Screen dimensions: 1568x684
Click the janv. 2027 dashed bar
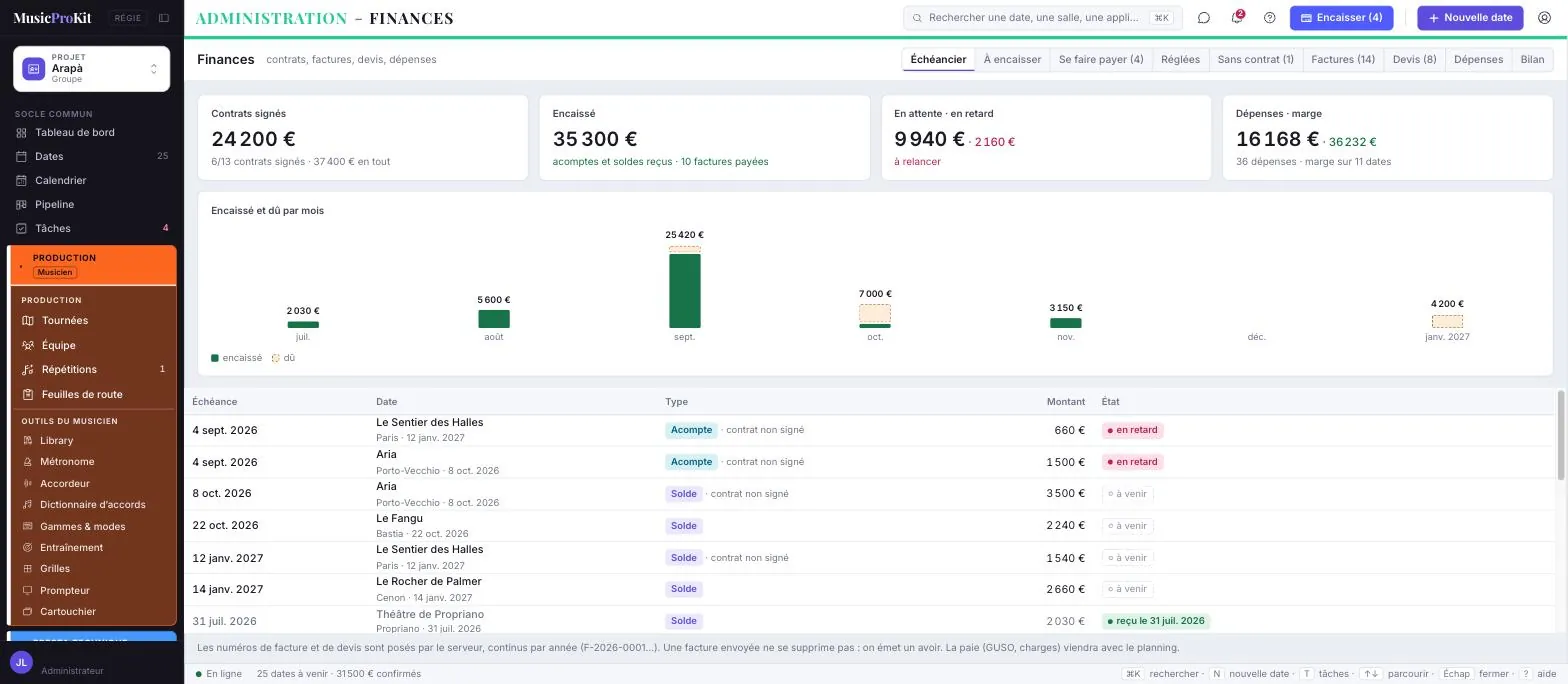1447,322
